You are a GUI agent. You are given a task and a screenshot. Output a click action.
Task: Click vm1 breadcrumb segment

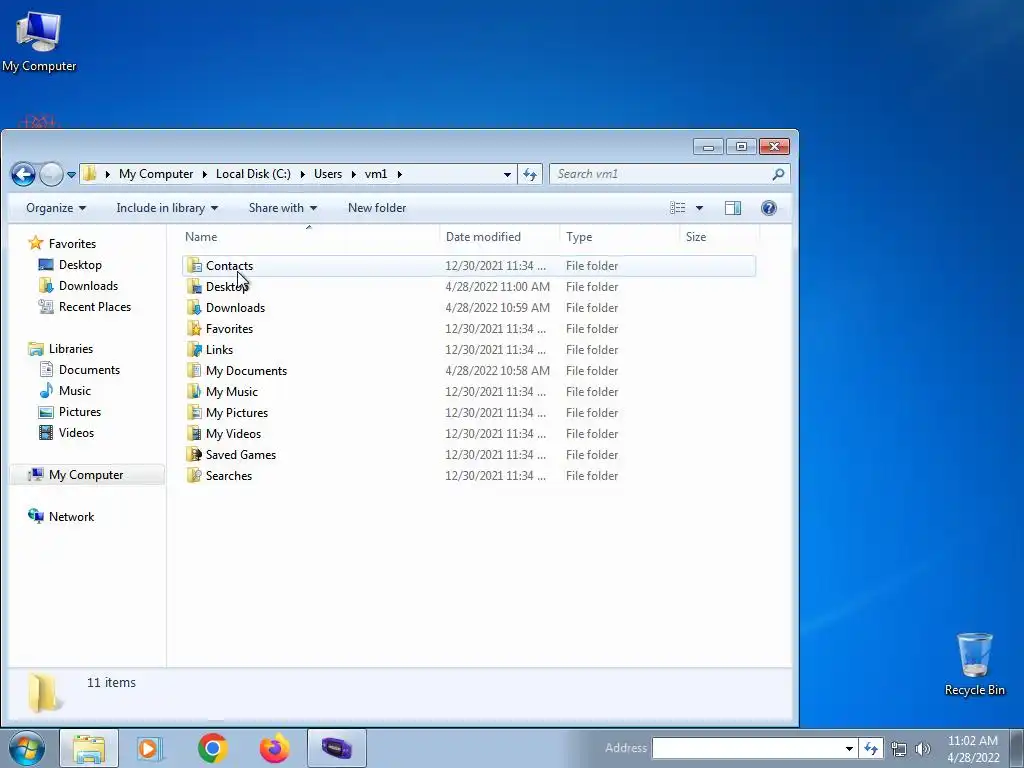(x=376, y=174)
